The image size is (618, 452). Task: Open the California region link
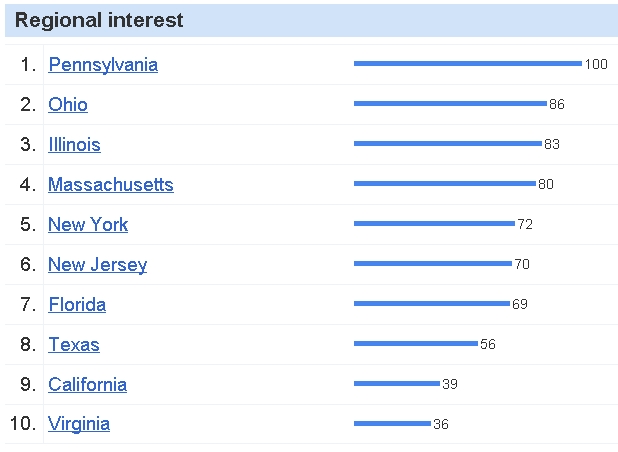point(87,385)
